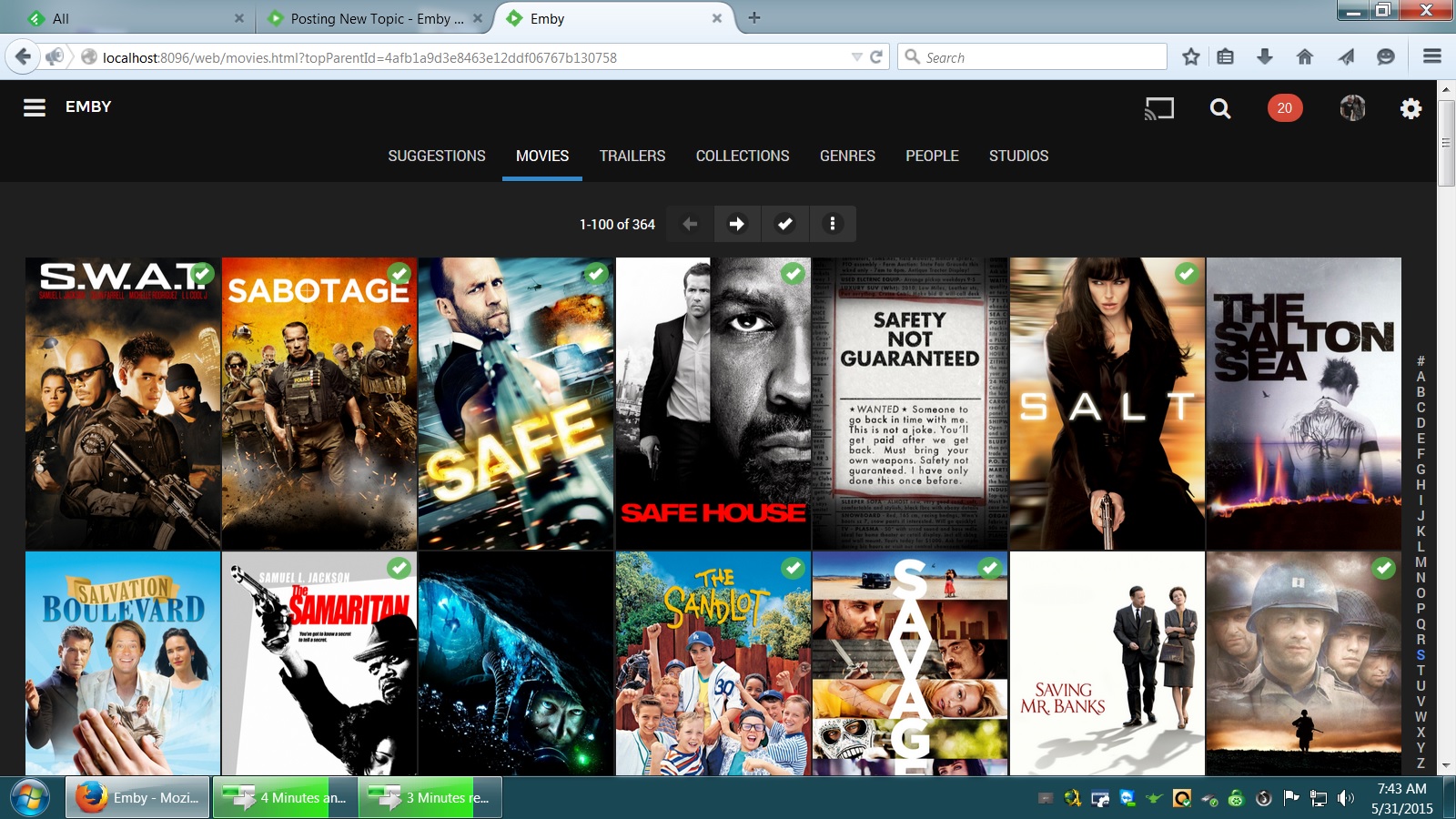Jump to letter M in the alphabet picker
This screenshot has height=819, width=1456.
point(1421,562)
